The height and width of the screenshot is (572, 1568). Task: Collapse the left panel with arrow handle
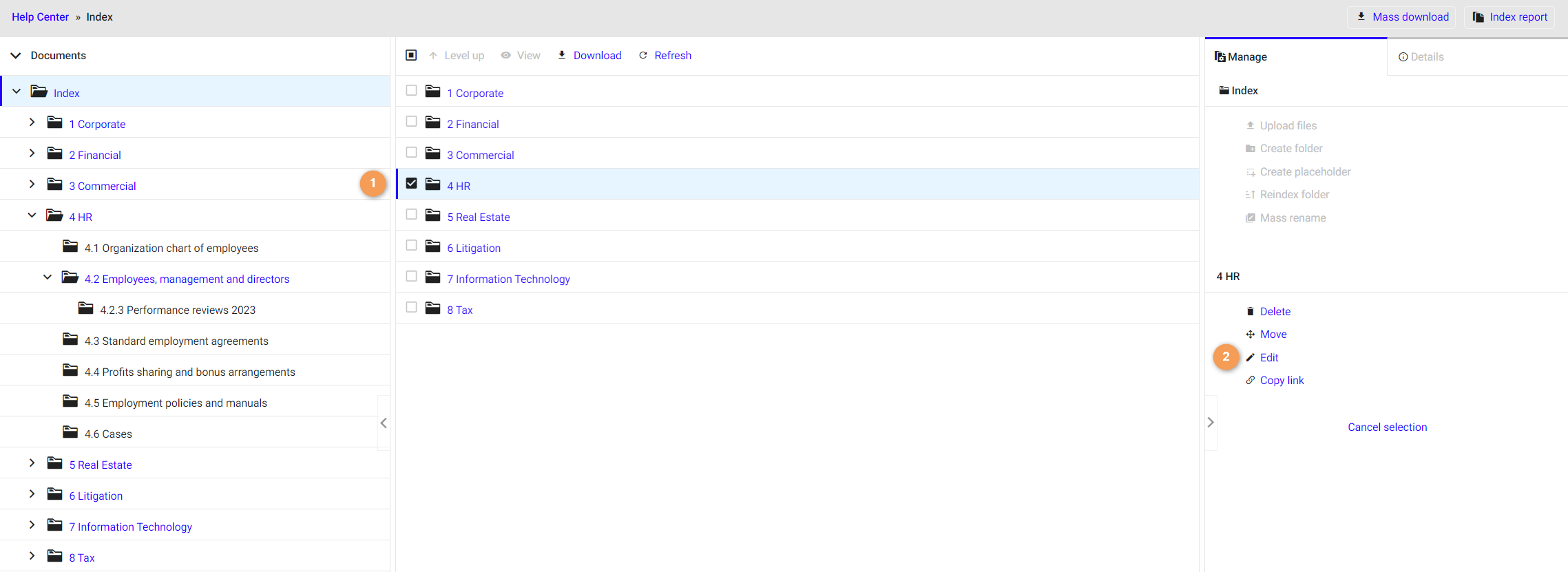coord(384,423)
